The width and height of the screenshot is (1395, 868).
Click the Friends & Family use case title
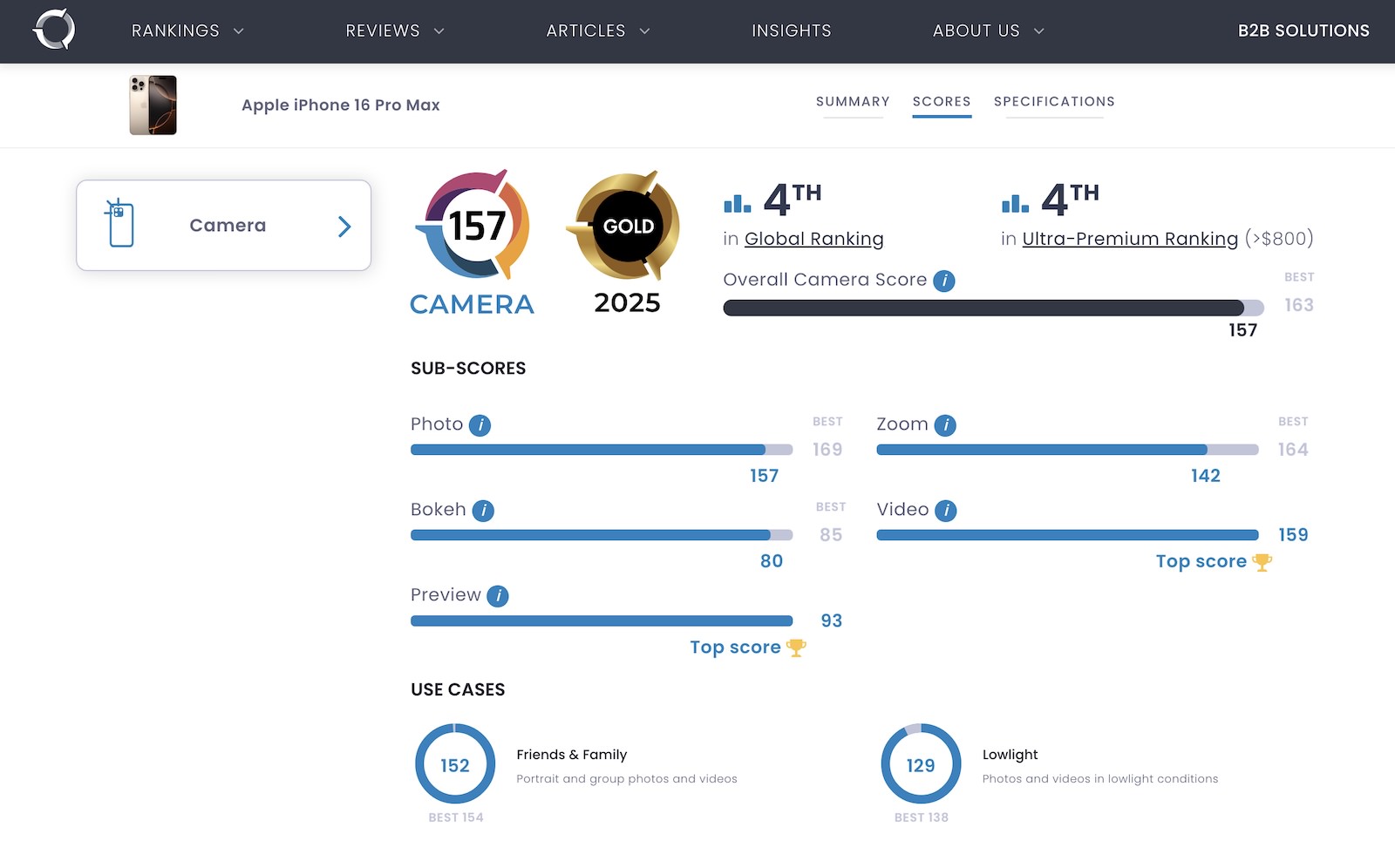point(571,755)
